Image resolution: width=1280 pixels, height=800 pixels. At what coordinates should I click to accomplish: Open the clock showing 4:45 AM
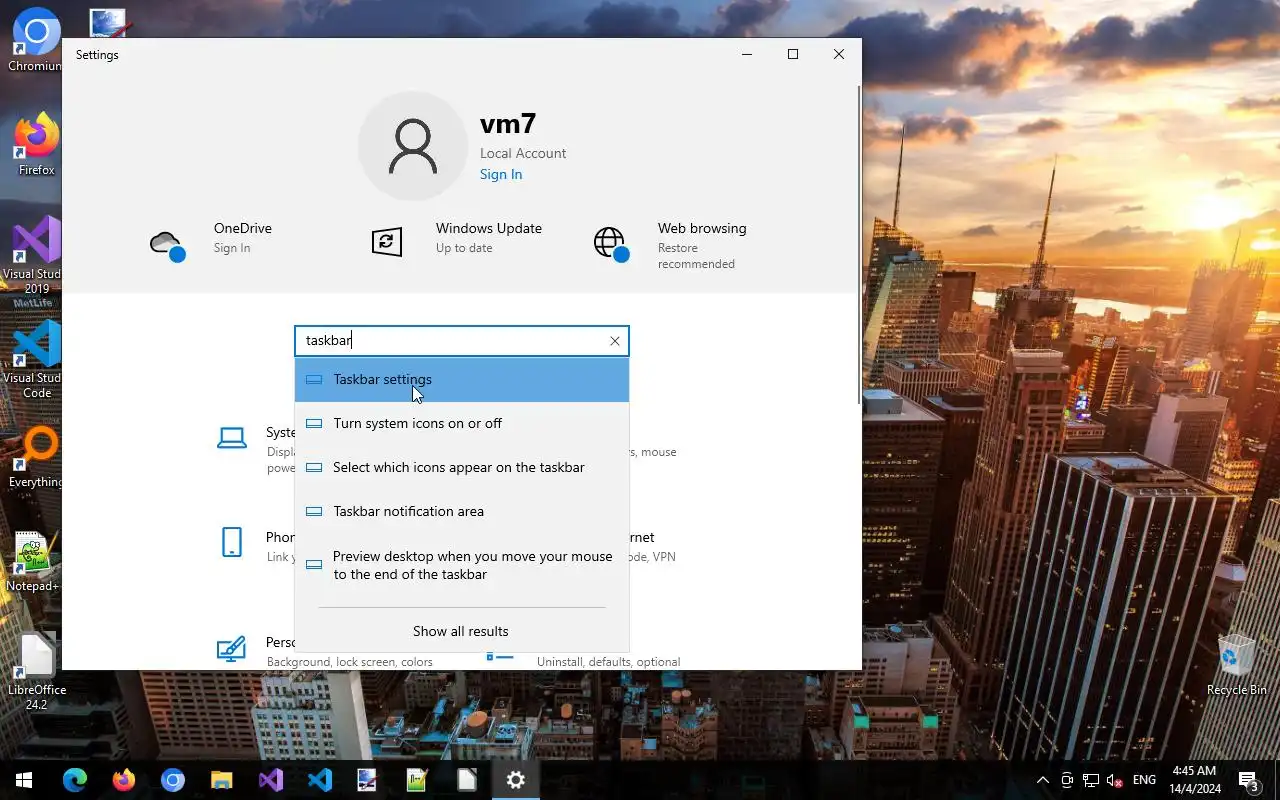click(1195, 780)
